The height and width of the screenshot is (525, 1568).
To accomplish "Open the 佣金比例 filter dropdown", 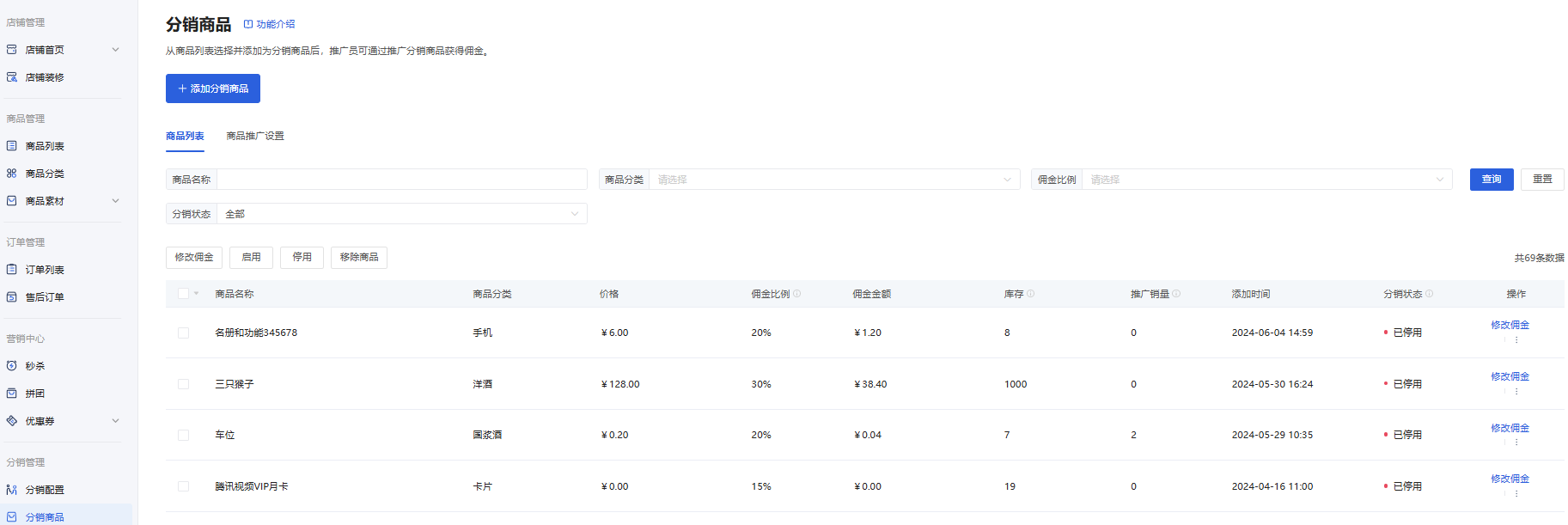I will pos(1267,180).
